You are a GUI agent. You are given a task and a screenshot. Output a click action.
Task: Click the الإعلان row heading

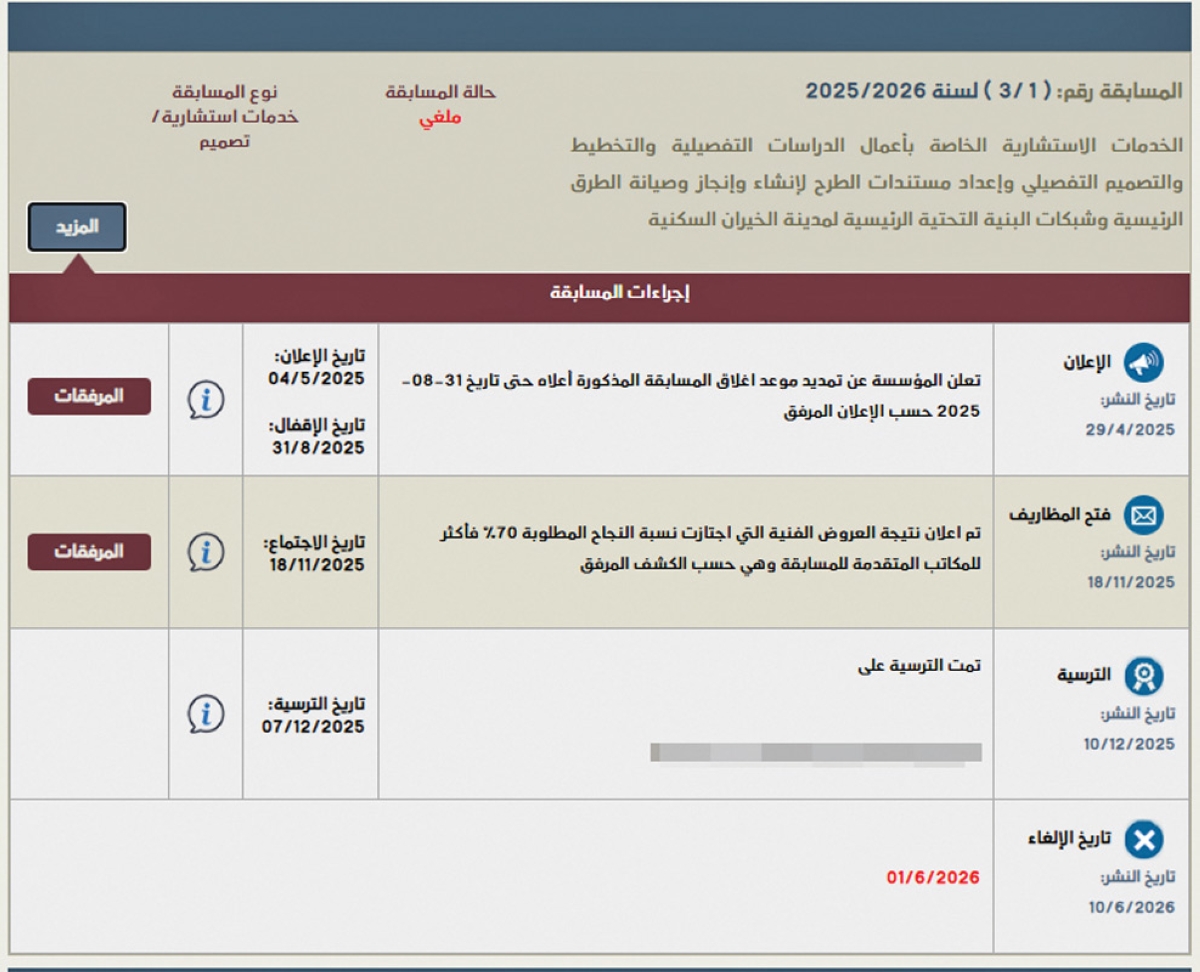pyautogui.click(x=1087, y=364)
